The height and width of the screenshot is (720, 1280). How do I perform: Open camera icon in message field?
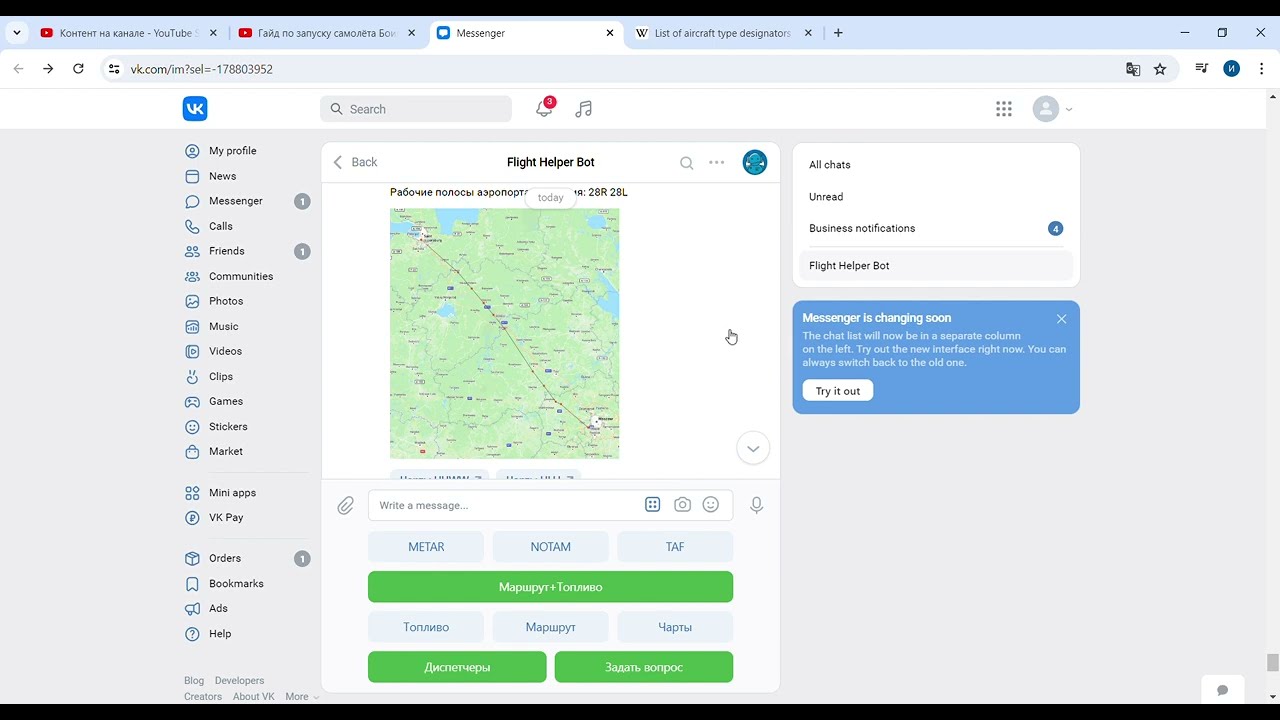tap(682, 505)
